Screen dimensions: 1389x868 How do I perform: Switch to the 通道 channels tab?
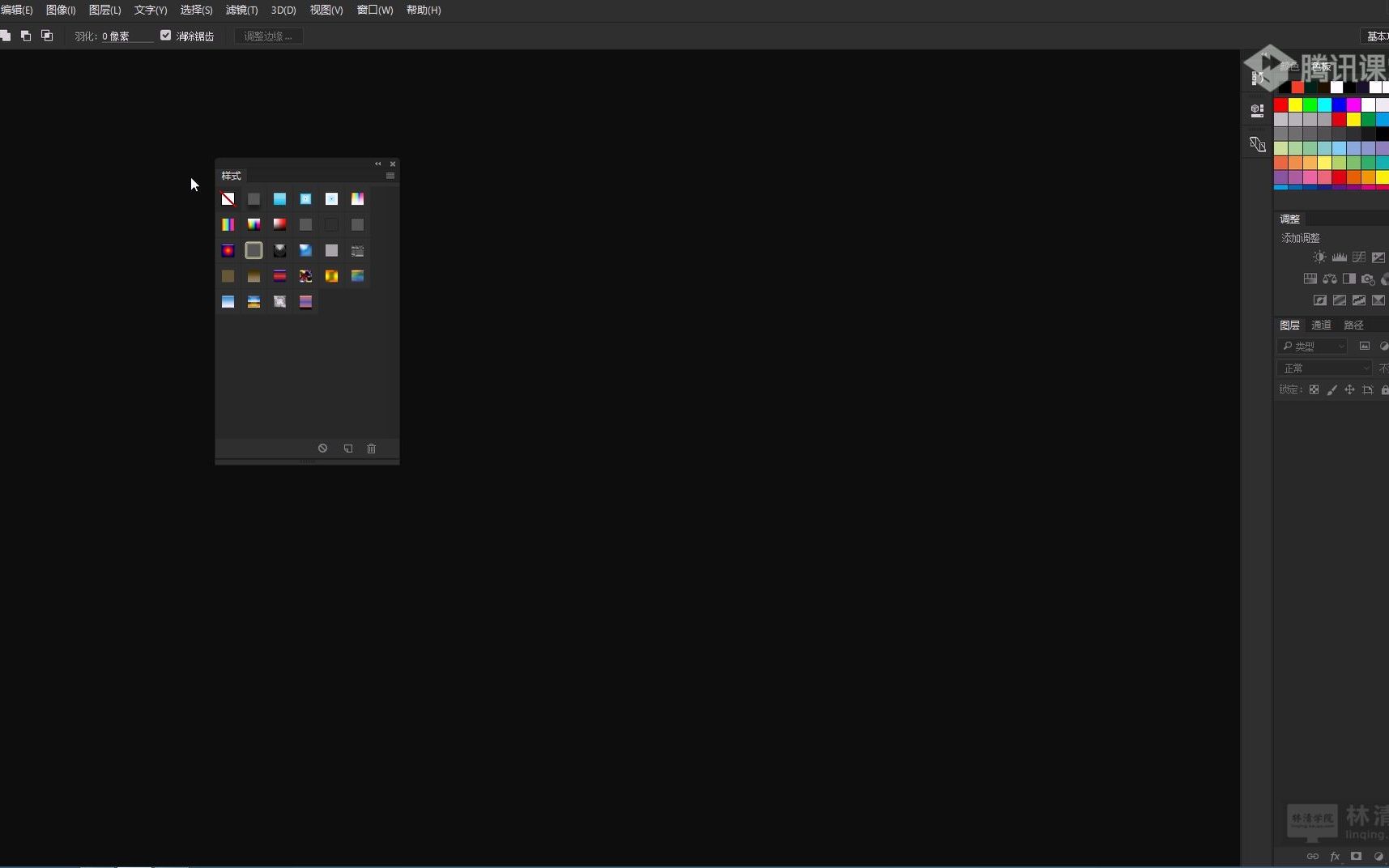click(x=1321, y=325)
